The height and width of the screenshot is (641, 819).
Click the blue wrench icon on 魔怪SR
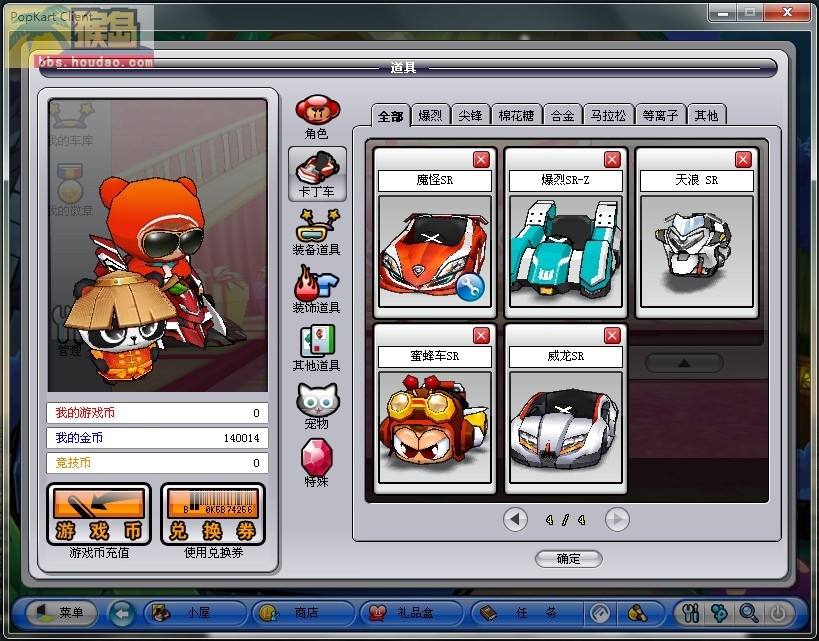click(470, 287)
